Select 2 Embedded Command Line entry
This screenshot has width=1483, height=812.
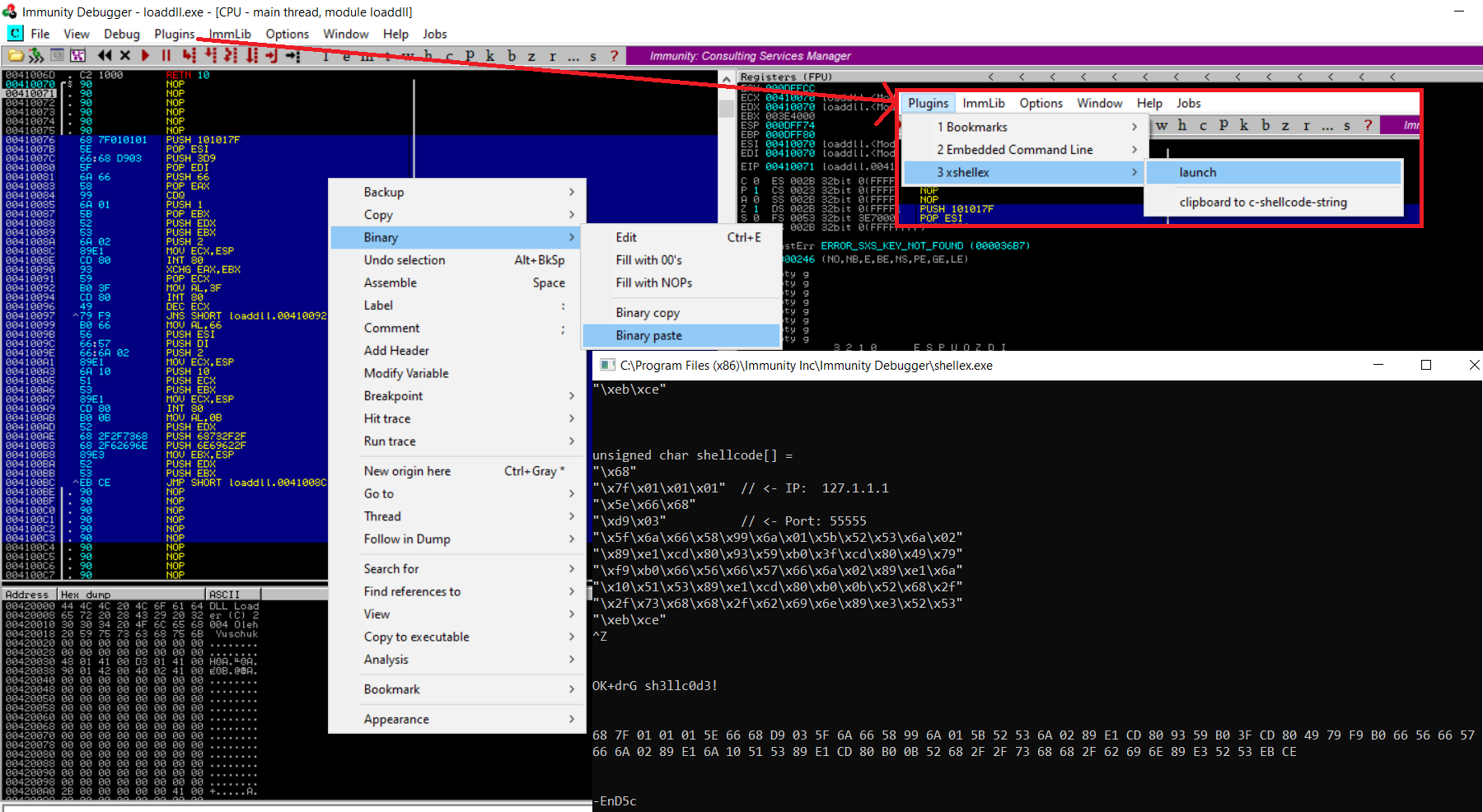point(1023,149)
